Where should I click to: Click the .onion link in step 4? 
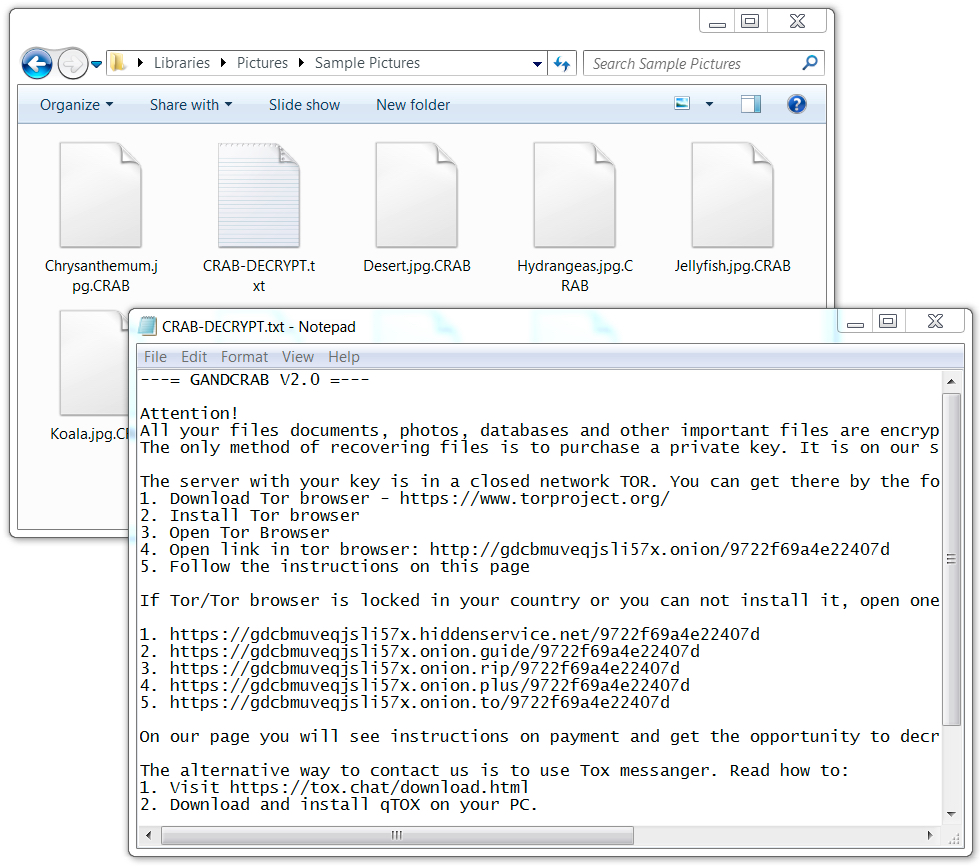[659, 549]
